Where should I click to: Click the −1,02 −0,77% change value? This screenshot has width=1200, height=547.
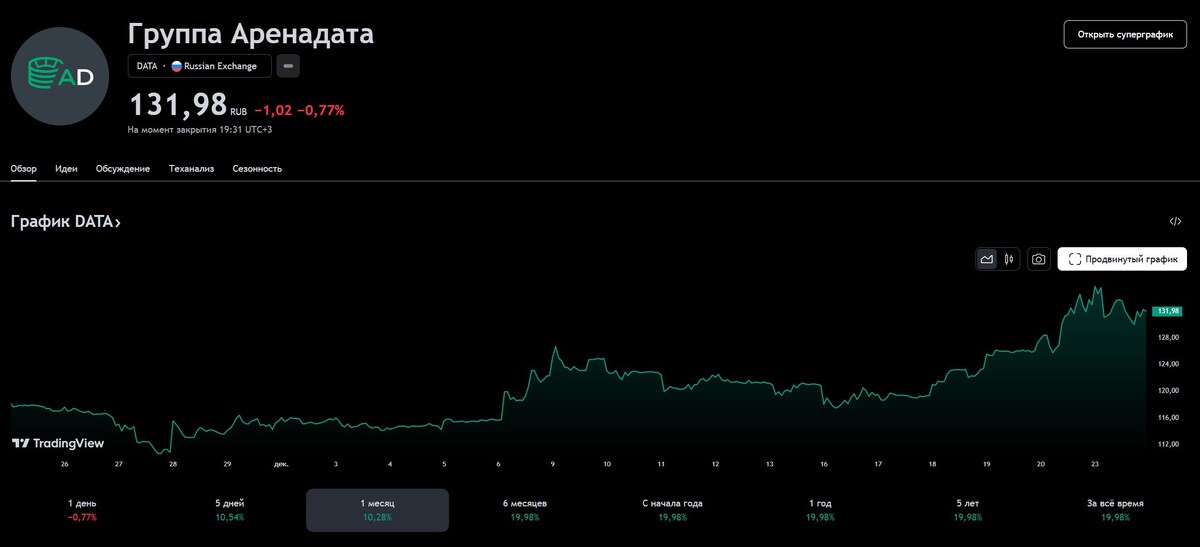pos(299,111)
